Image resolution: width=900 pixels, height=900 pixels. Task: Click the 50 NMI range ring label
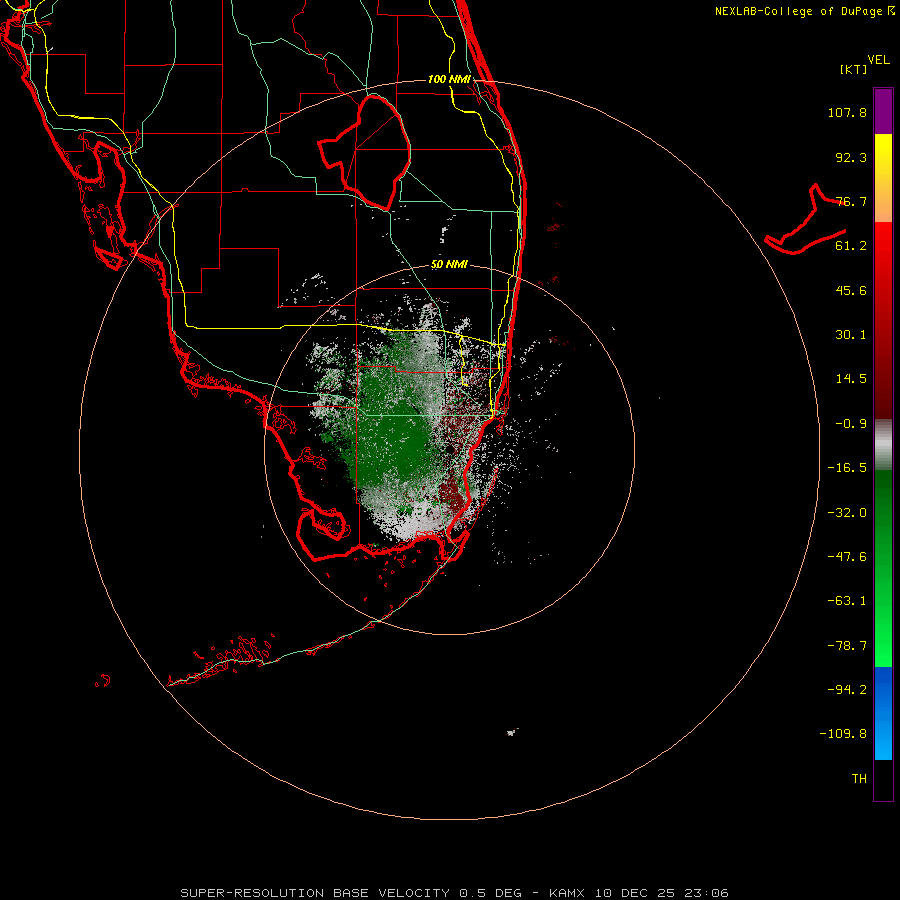coord(449,265)
